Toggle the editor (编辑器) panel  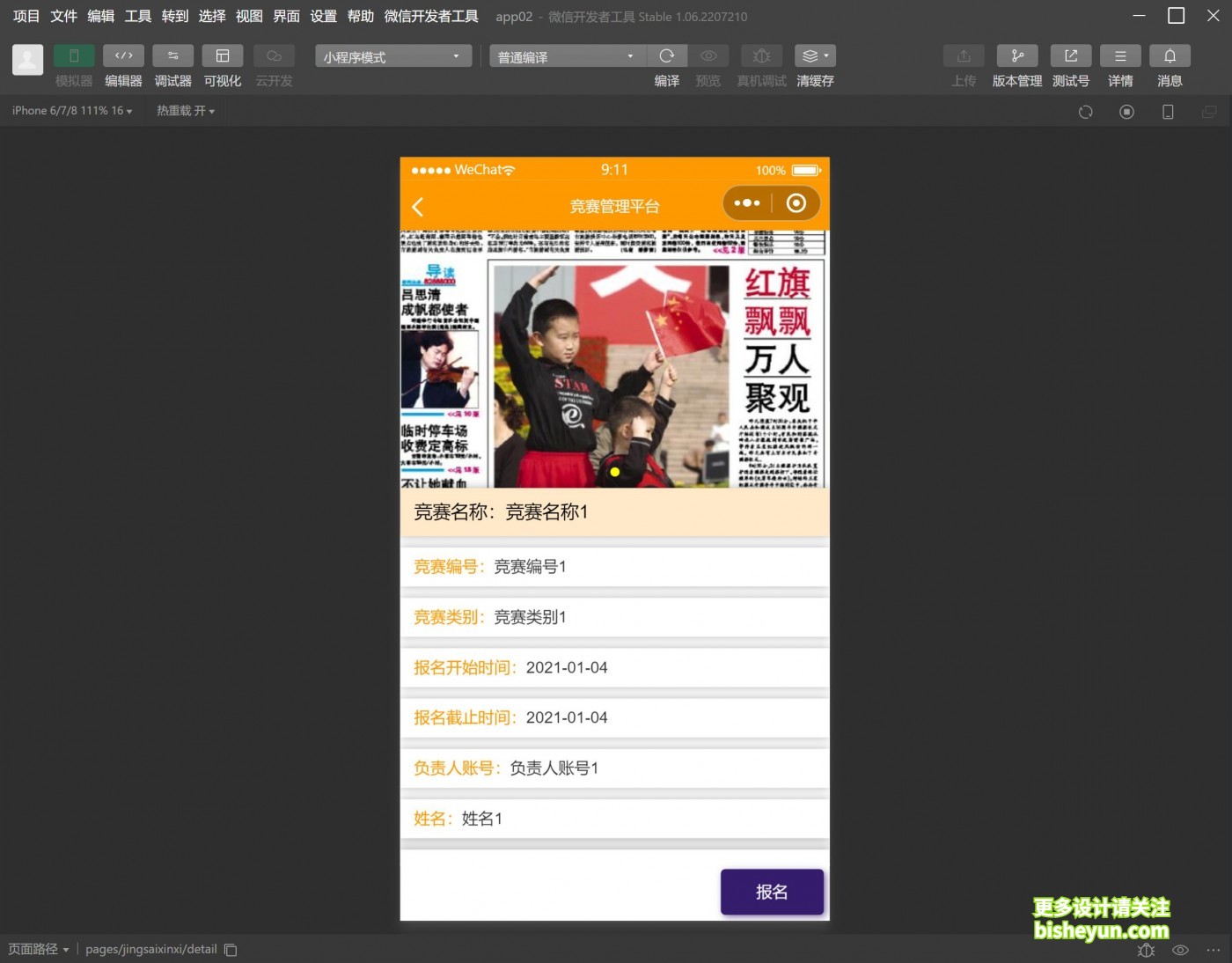[123, 56]
